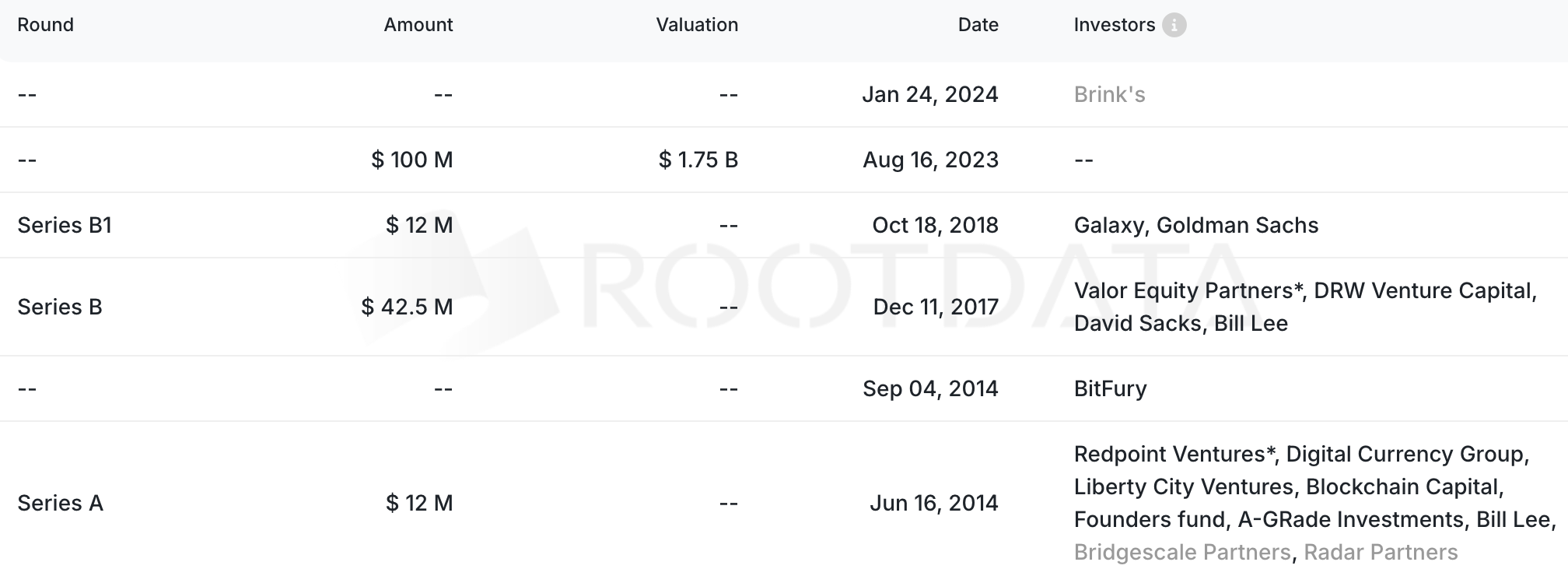Click the Series B1 round cell

pos(65,226)
